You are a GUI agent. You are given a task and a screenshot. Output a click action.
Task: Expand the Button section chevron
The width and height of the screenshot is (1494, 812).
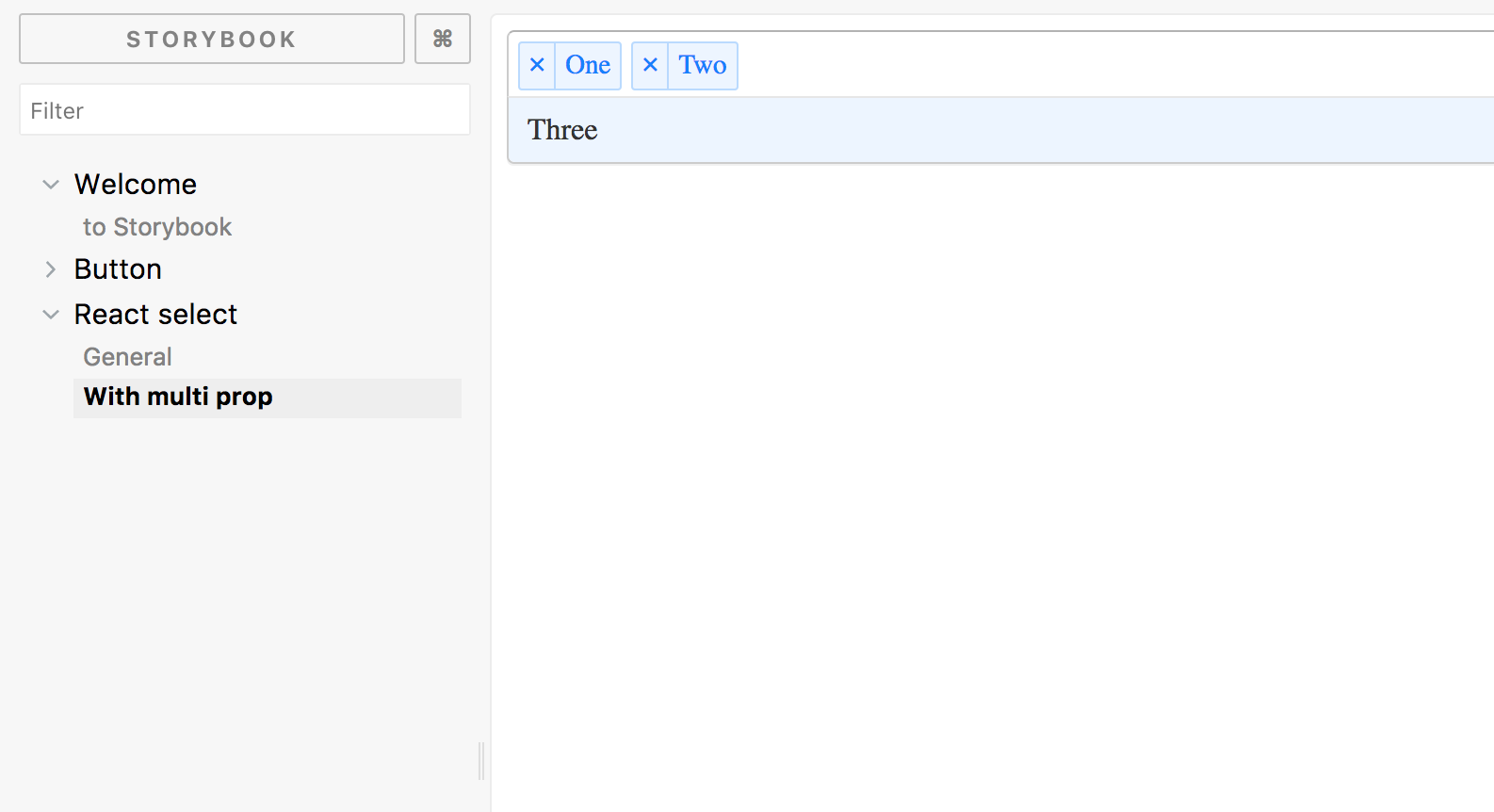(51, 269)
